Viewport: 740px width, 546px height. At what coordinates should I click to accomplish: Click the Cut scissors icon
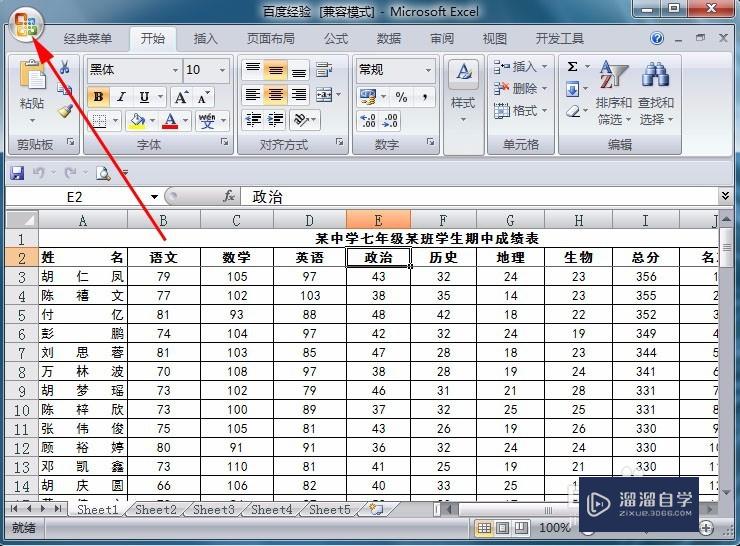click(65, 67)
